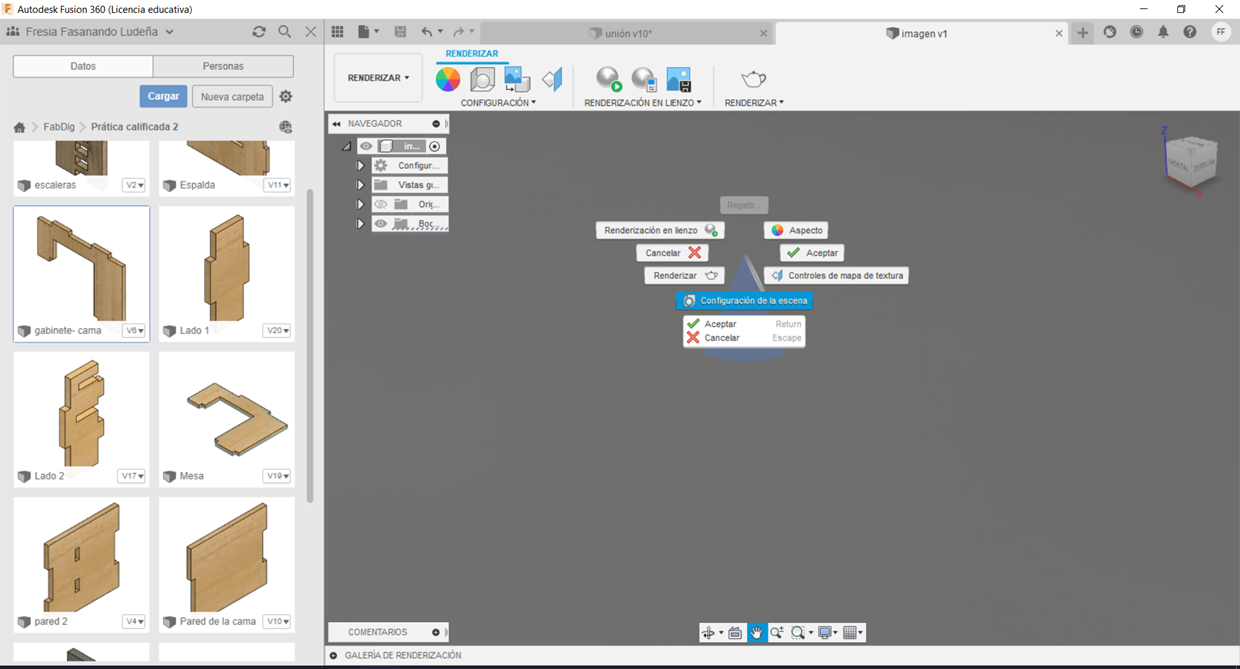Select the Zoom tool in navigation bar
This screenshot has height=669, width=1240.
pyautogui.click(x=777, y=632)
